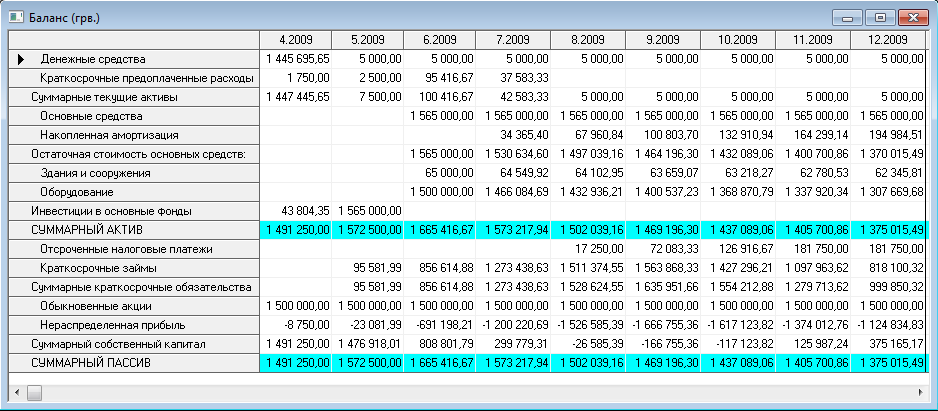Click the current-row arrow marker beside Денежные средства

[22, 59]
